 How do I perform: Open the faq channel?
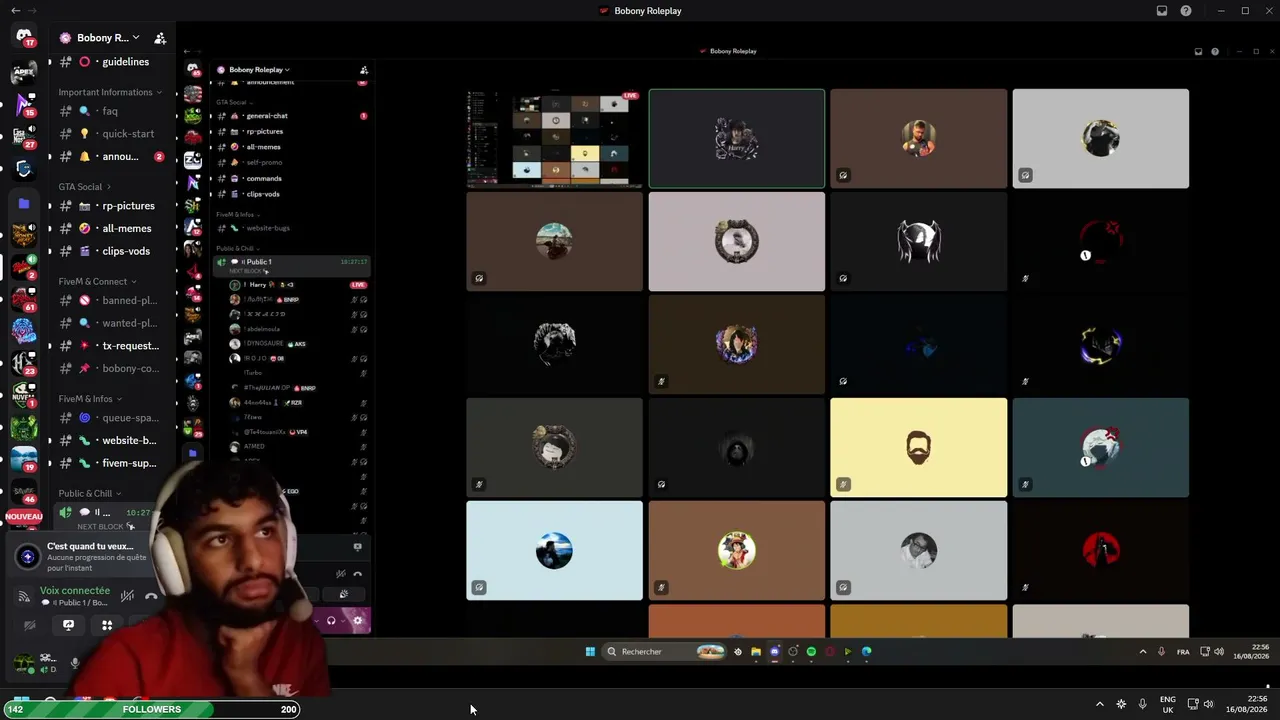pyautogui.click(x=111, y=111)
